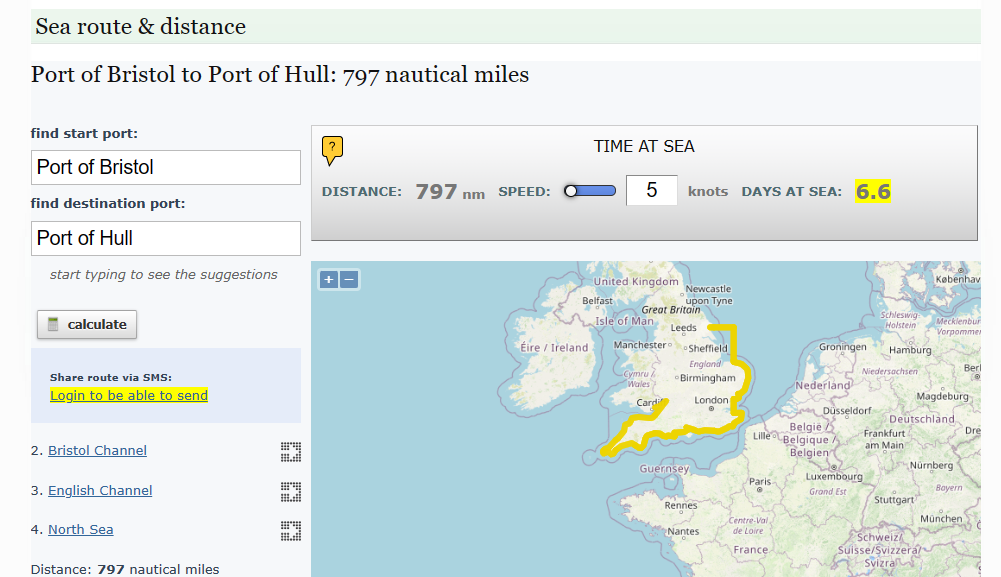Screen dimensions: 1001x577
Task: Open map snippet icon beside North Sea
Action: (x=290, y=531)
